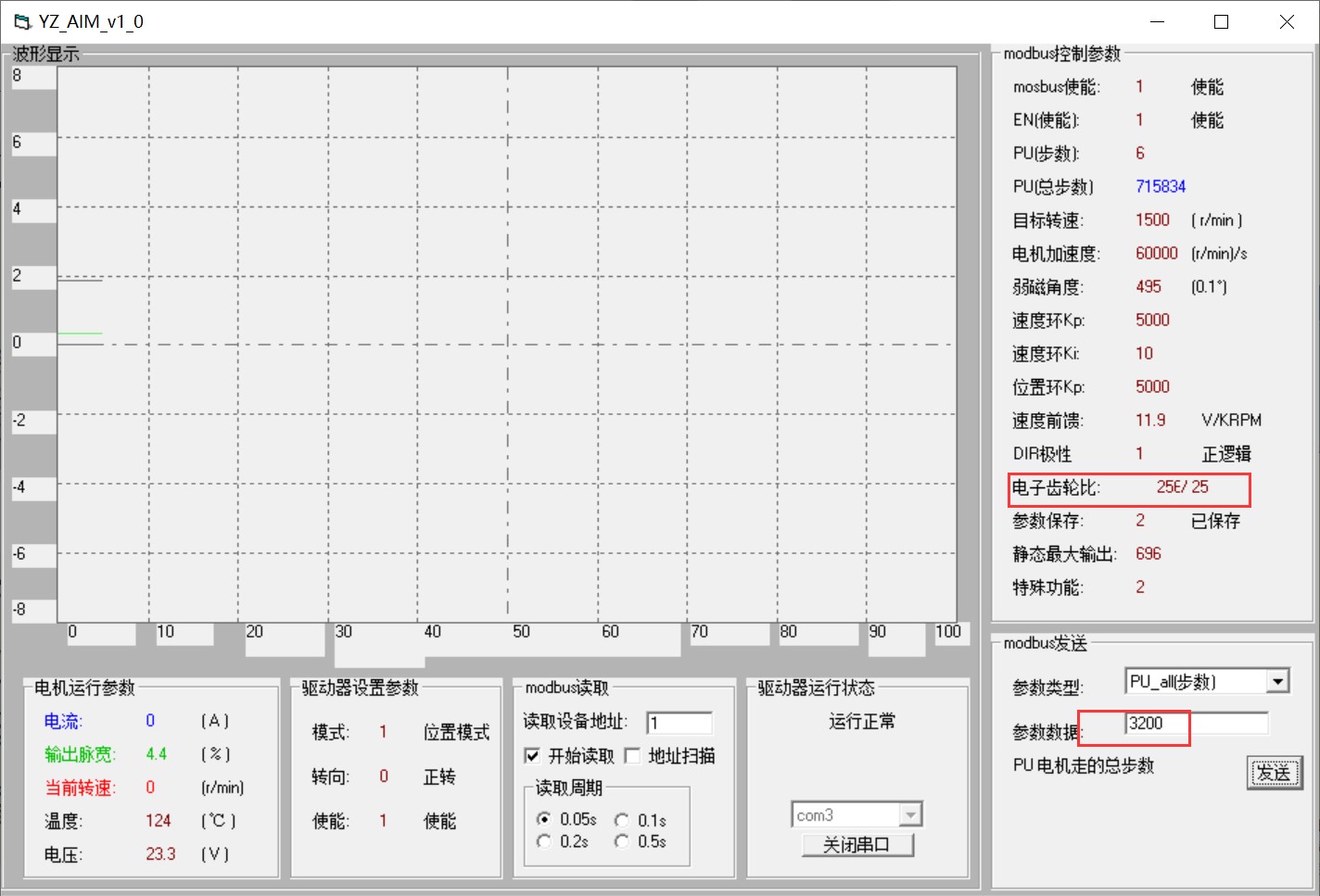Click the 关闭串口 button
1320x896 pixels.
(x=857, y=845)
